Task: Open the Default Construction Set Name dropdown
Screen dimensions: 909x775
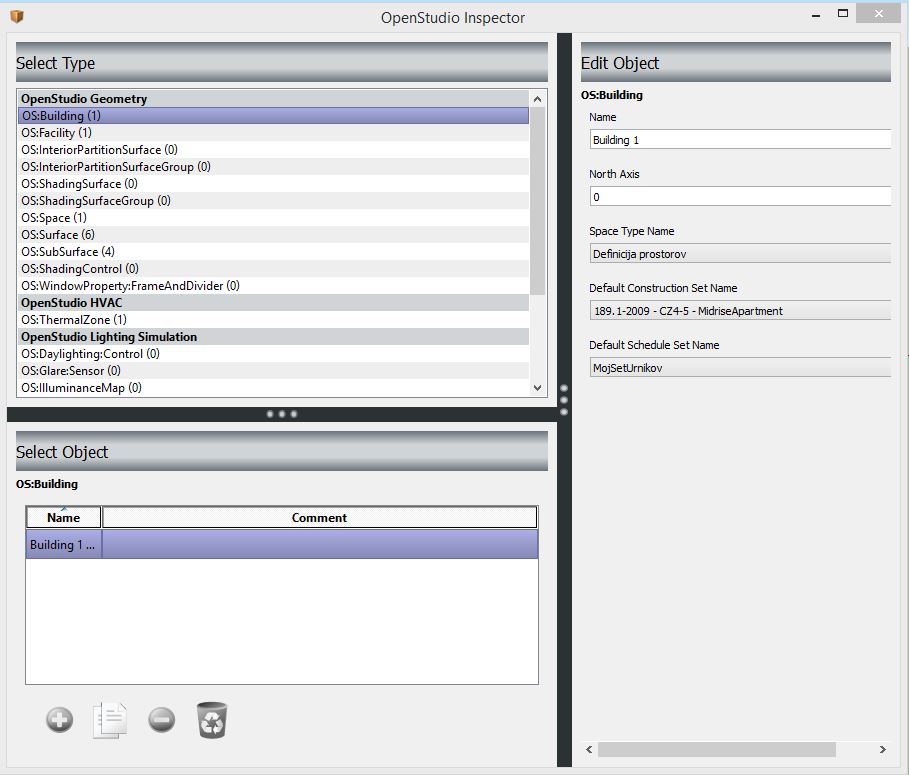Action: (x=740, y=311)
